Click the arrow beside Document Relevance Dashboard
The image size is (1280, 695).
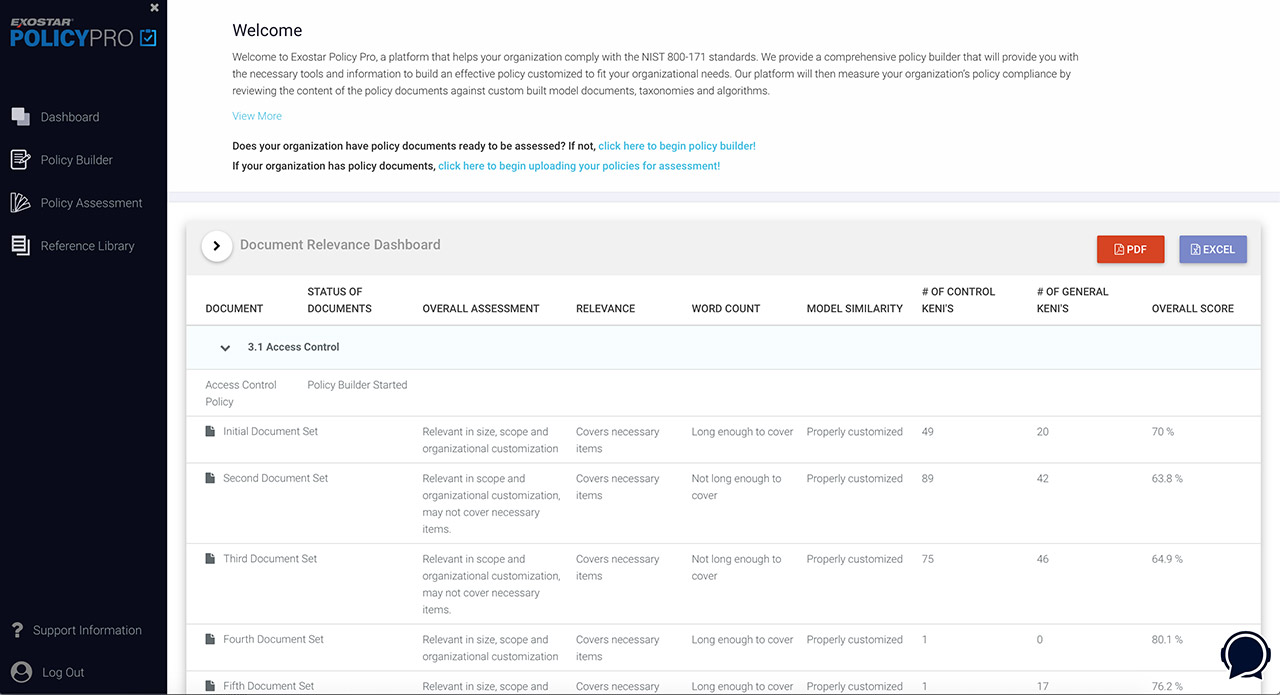tap(216, 244)
